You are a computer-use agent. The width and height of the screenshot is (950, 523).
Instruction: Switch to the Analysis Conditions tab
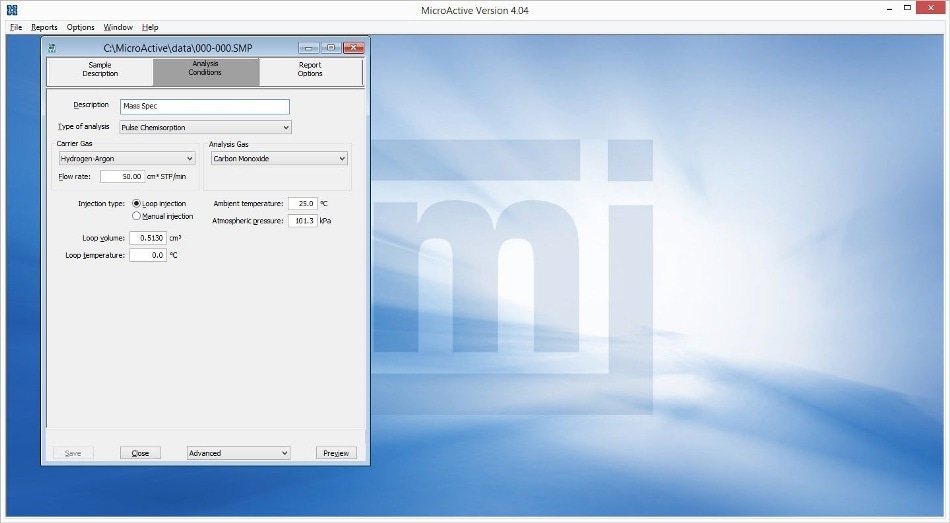[205, 72]
